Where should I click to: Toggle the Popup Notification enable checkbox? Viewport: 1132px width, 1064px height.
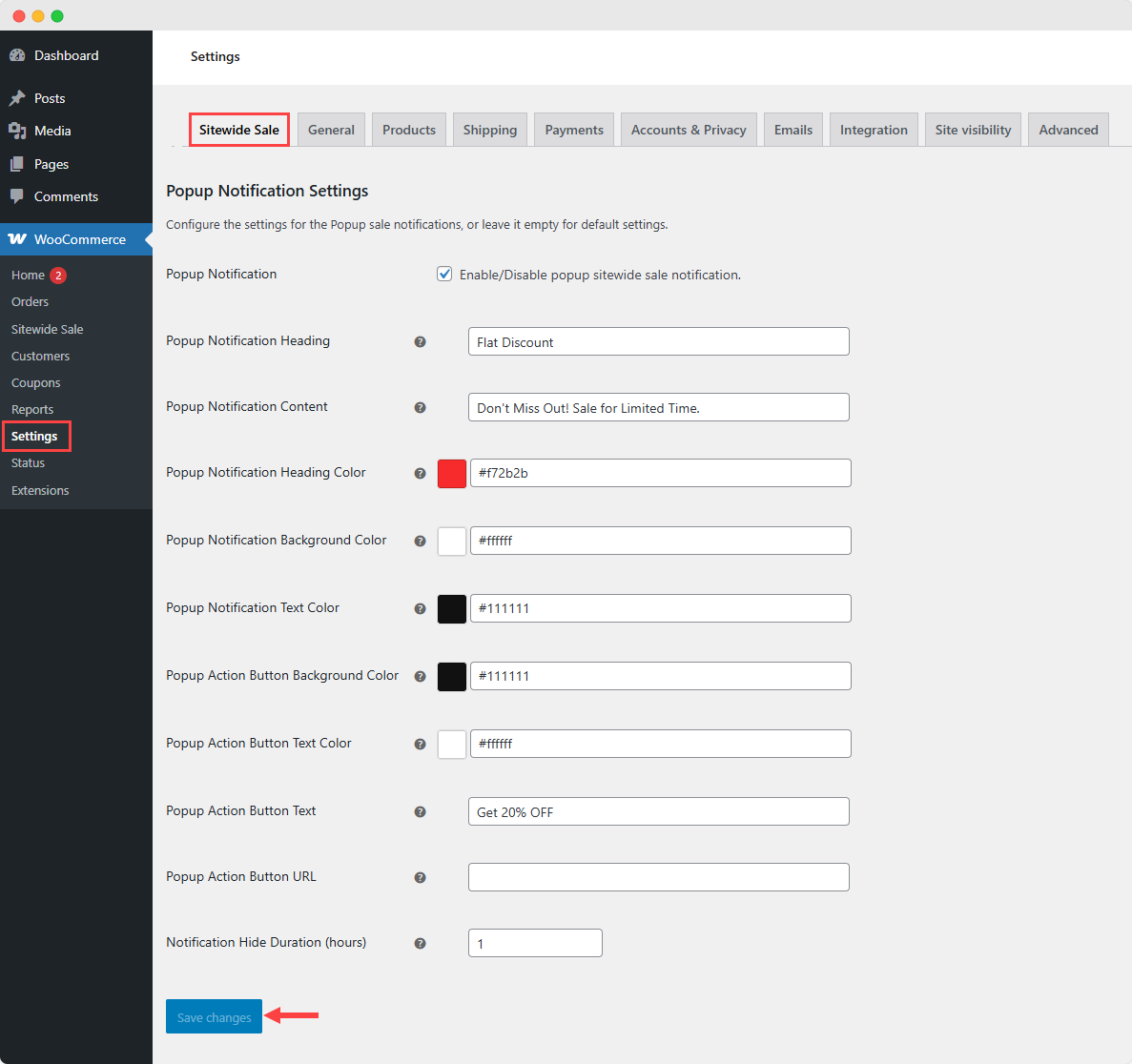click(x=444, y=275)
